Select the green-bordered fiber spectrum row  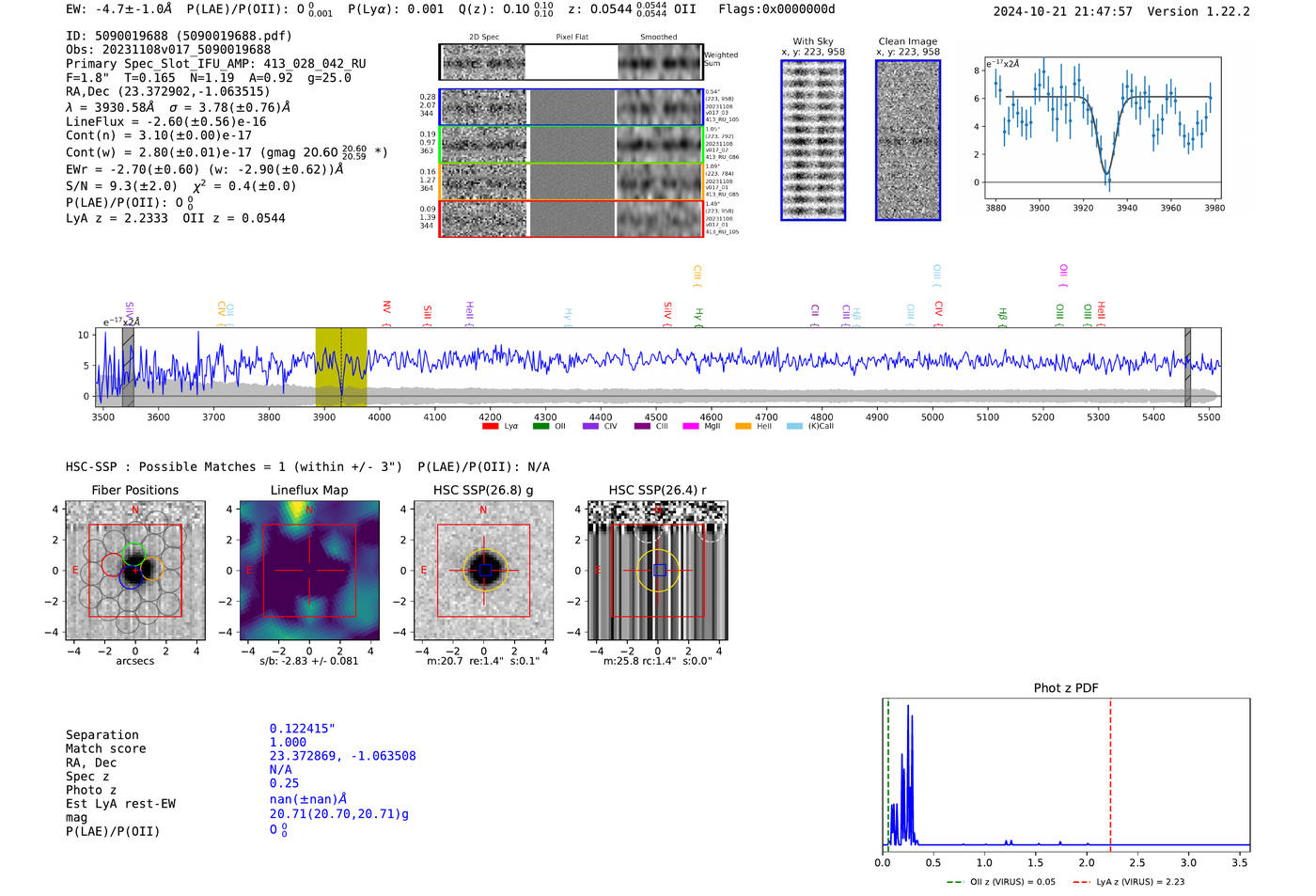pyautogui.click(x=571, y=145)
